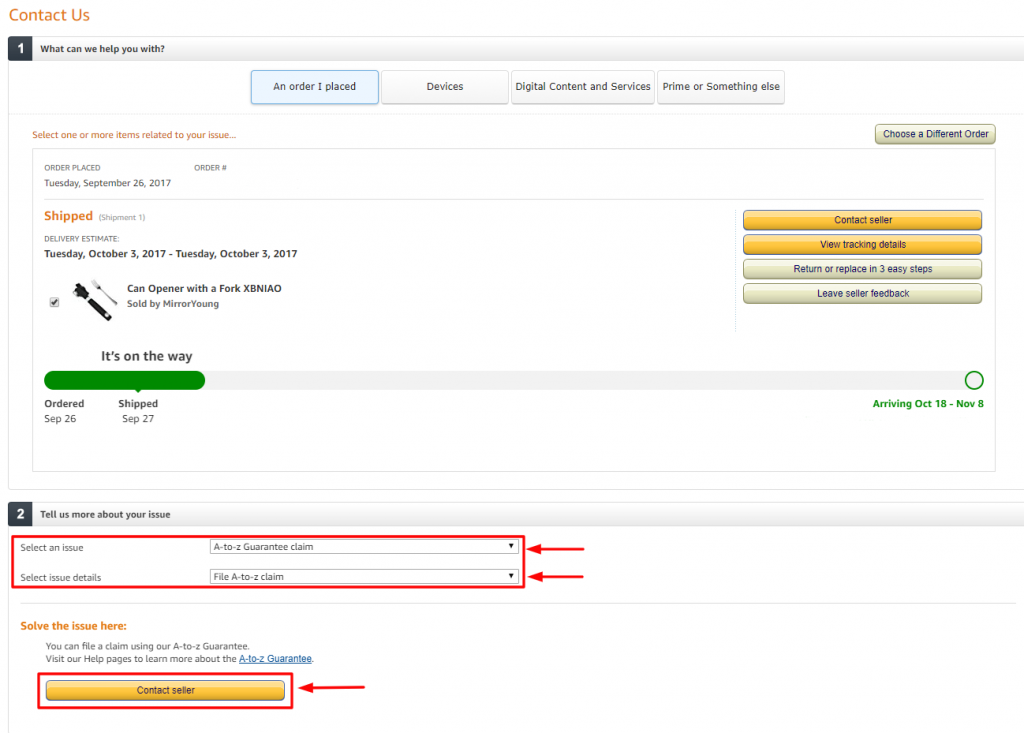This screenshot has height=733, width=1024.
Task: Click Return or replace in 3 easy steps
Action: [862, 269]
